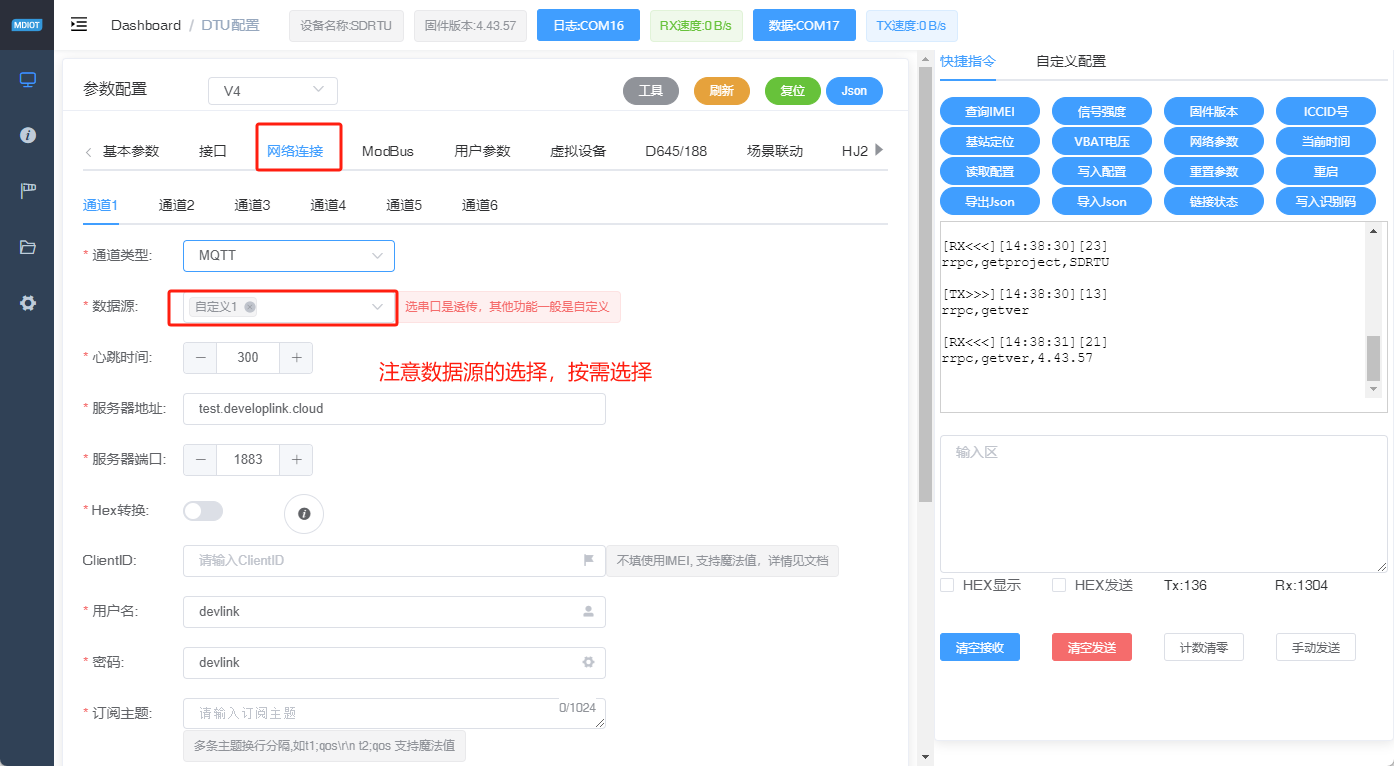Increase 服务器端口 with the plus button
The height and width of the screenshot is (766, 1394).
(x=296, y=459)
